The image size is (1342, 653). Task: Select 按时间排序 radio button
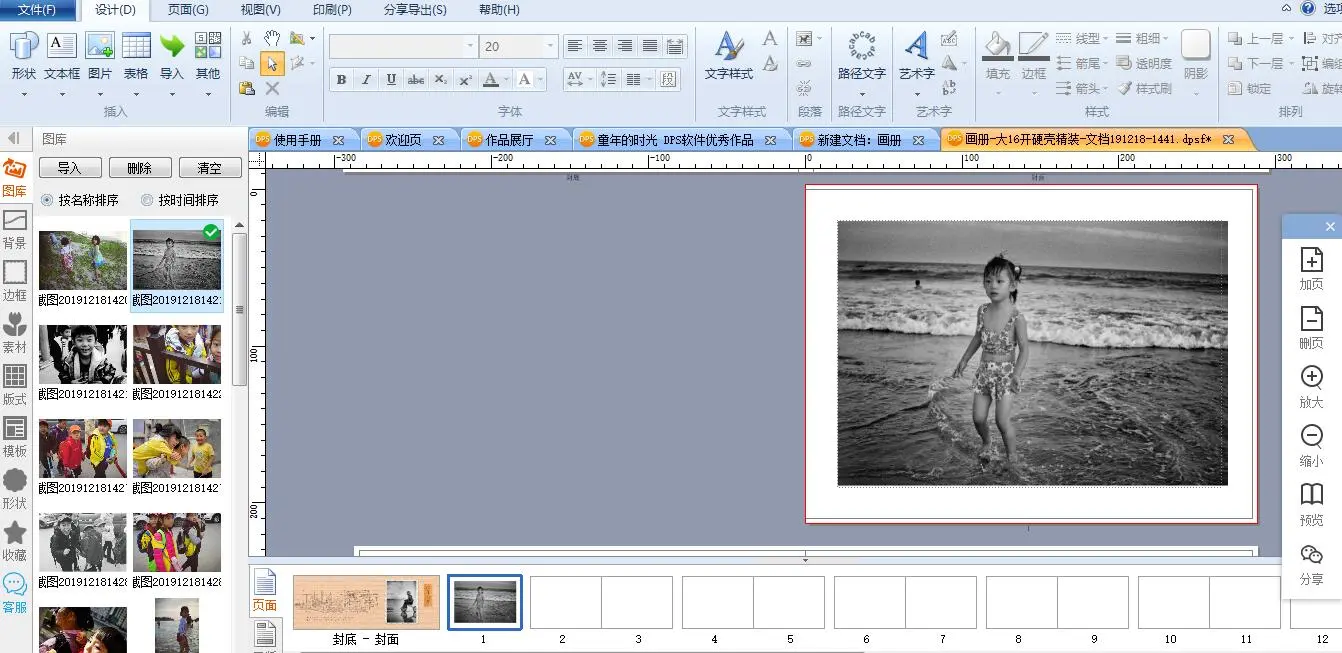[147, 200]
